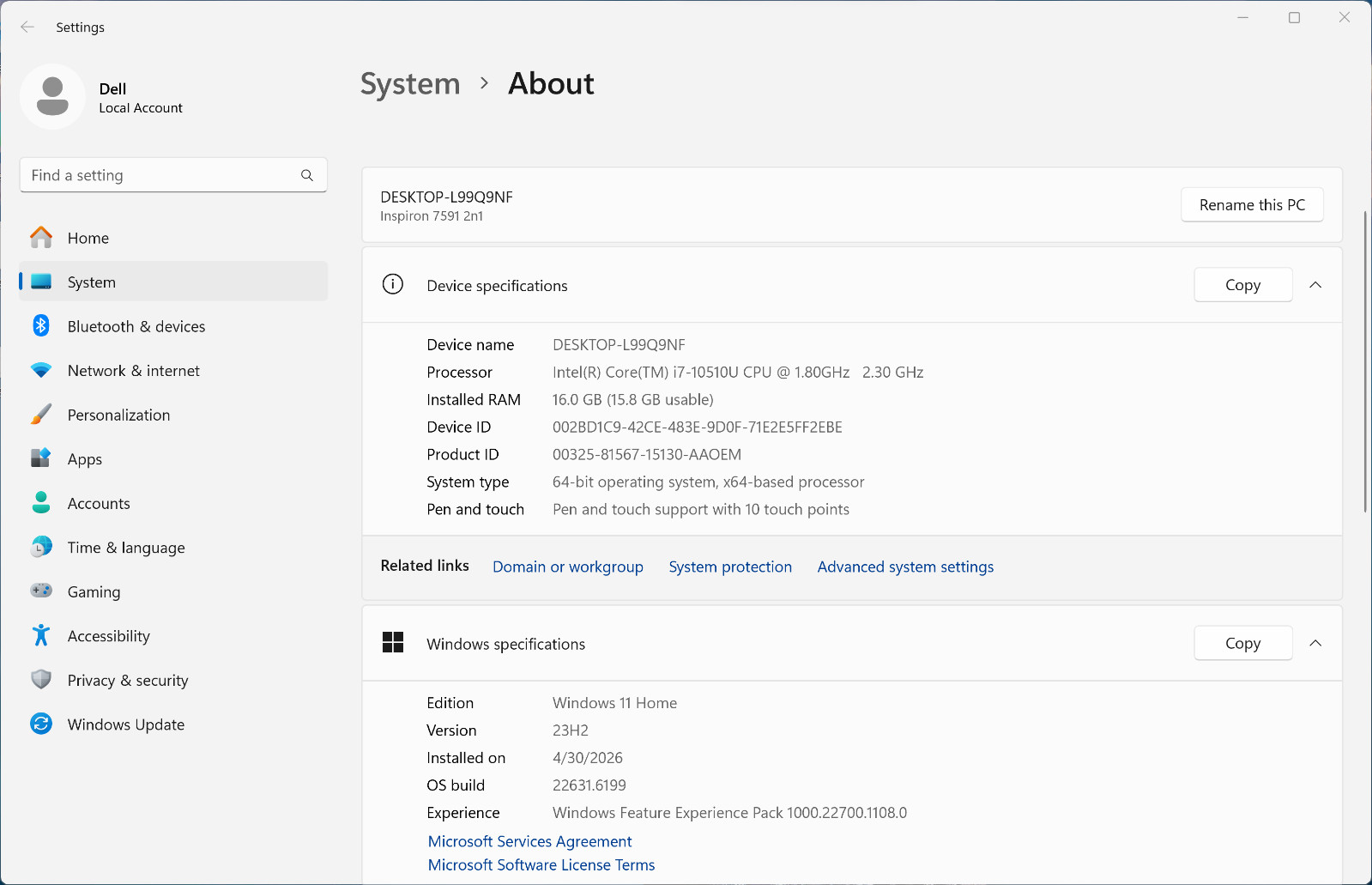
Task: Open Gaming via controller icon
Action: tap(41, 591)
